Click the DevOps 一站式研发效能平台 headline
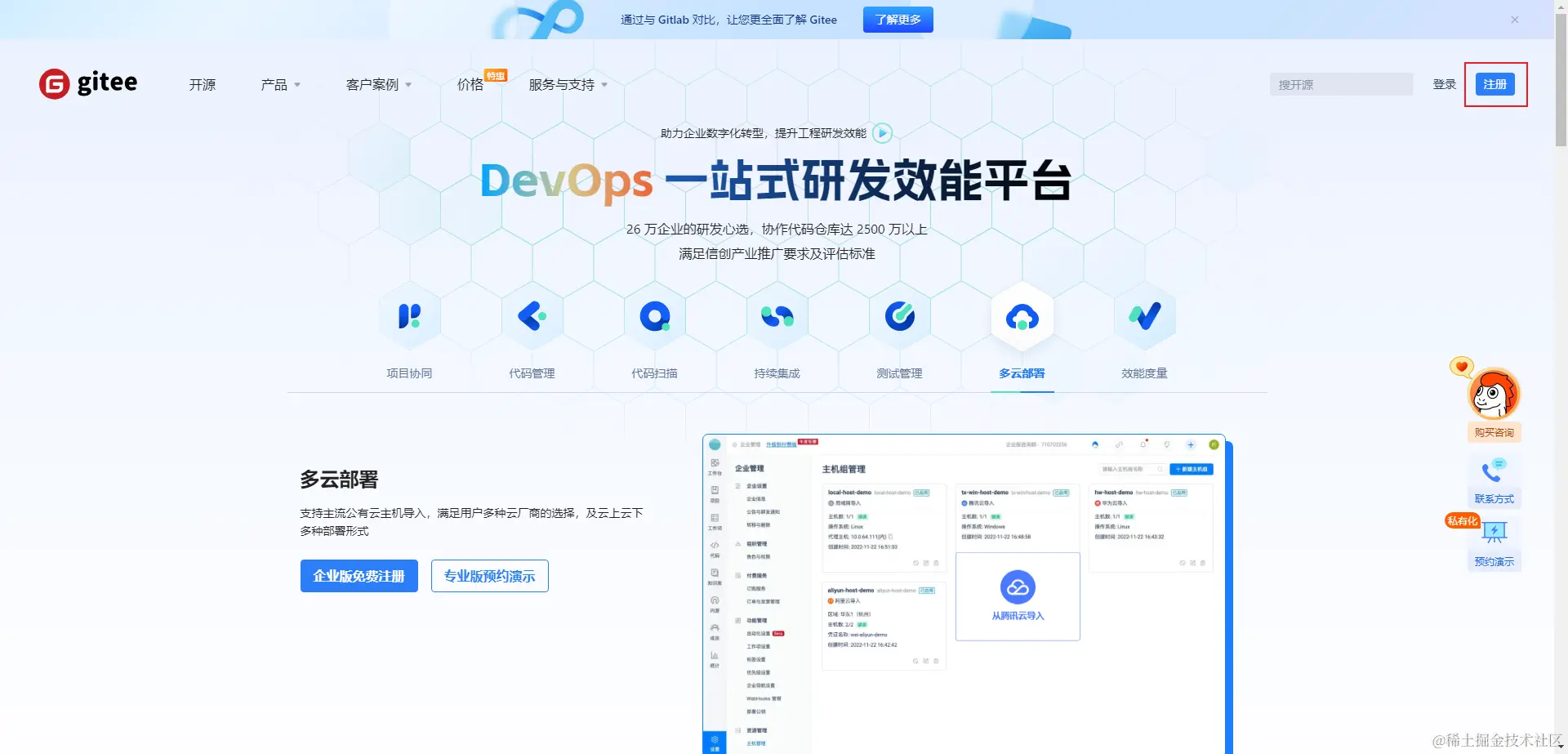 (x=776, y=181)
